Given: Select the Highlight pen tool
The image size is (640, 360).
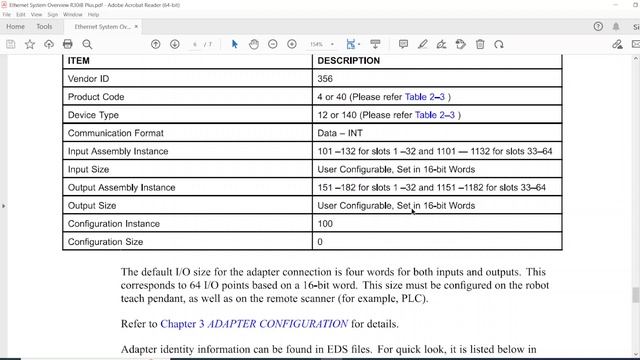Looking at the screenshot, I should (x=422, y=44).
